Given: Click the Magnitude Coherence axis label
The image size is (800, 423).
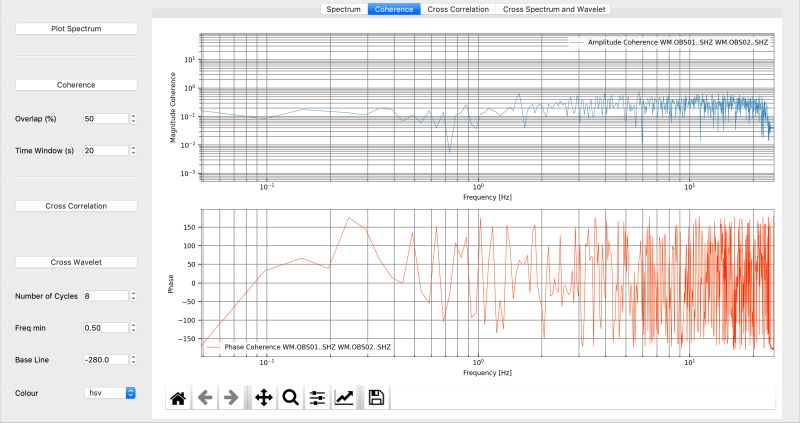Looking at the screenshot, I should click(x=172, y=107).
